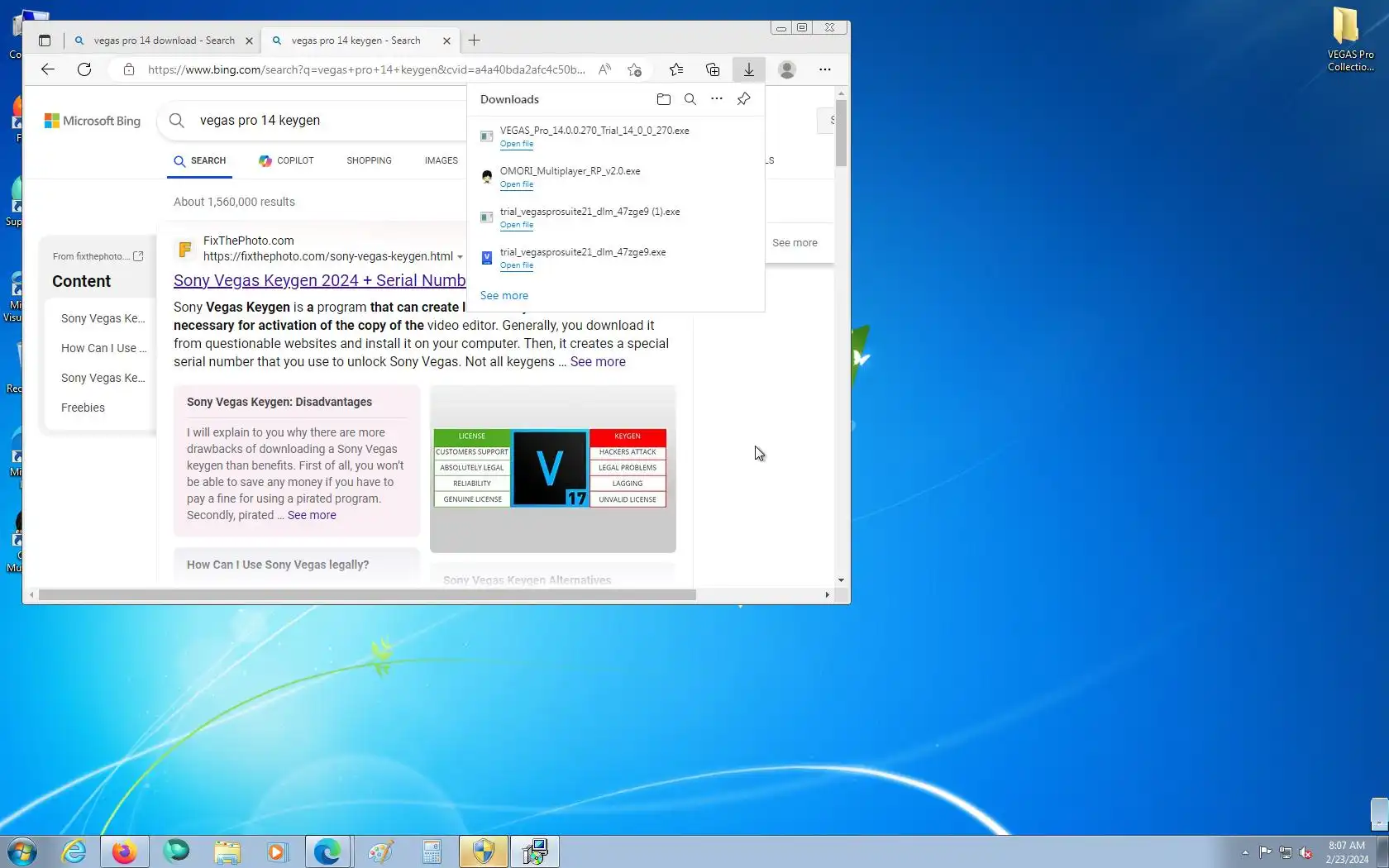Click See more after the result description
This screenshot has width=1389, height=868.
click(598, 362)
